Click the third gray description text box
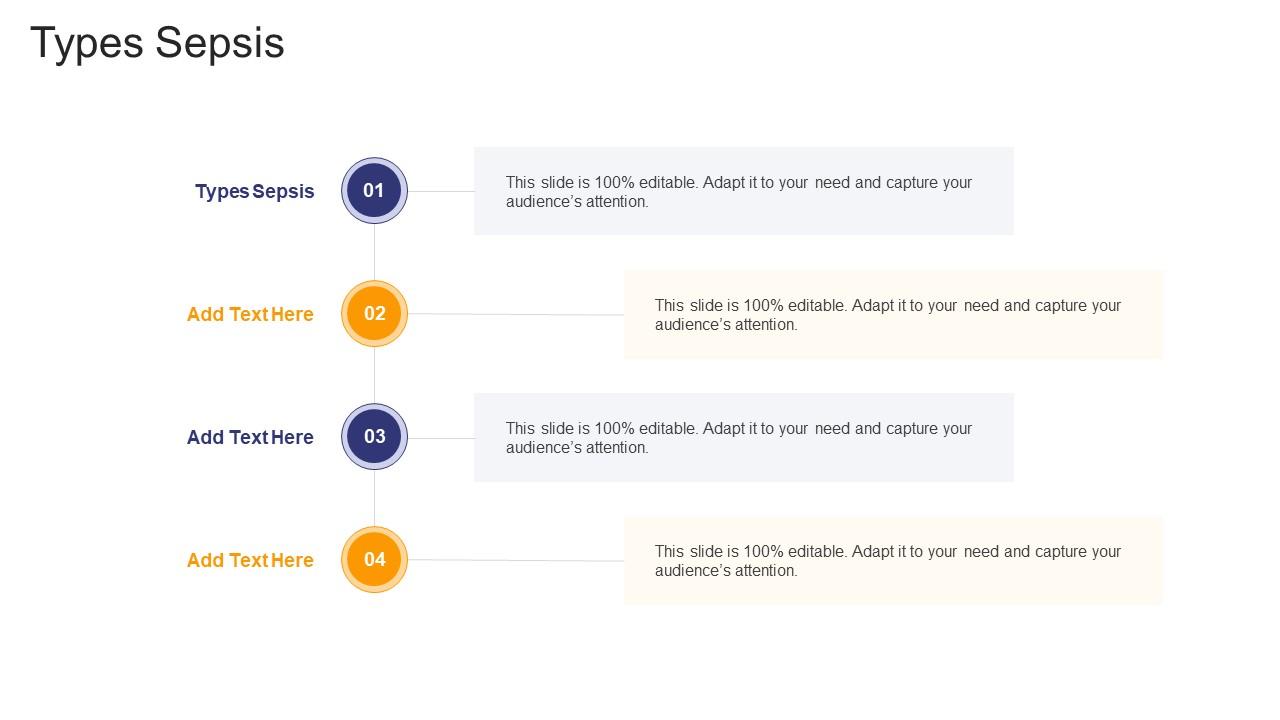The width and height of the screenshot is (1280, 720). (744, 437)
